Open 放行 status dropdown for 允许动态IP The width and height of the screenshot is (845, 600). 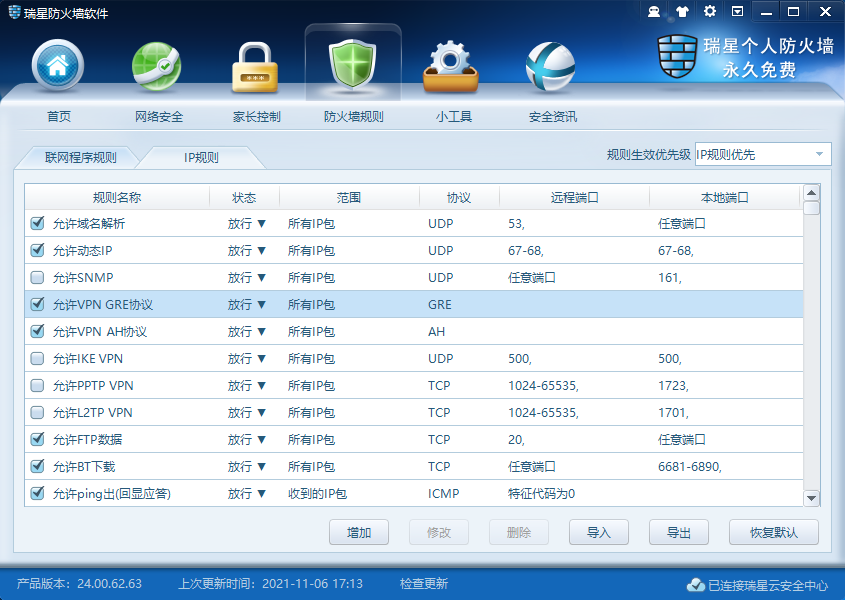tap(246, 251)
